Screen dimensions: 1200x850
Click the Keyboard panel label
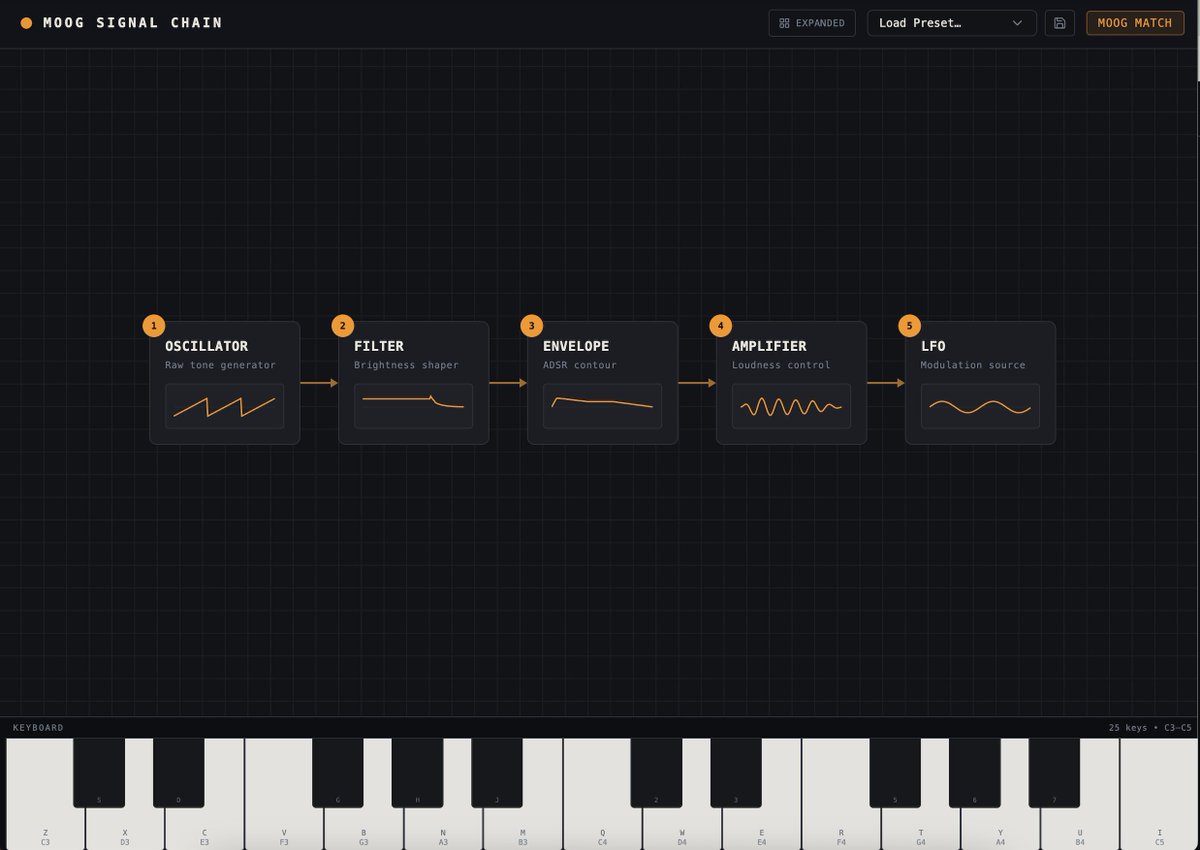[x=38, y=728]
